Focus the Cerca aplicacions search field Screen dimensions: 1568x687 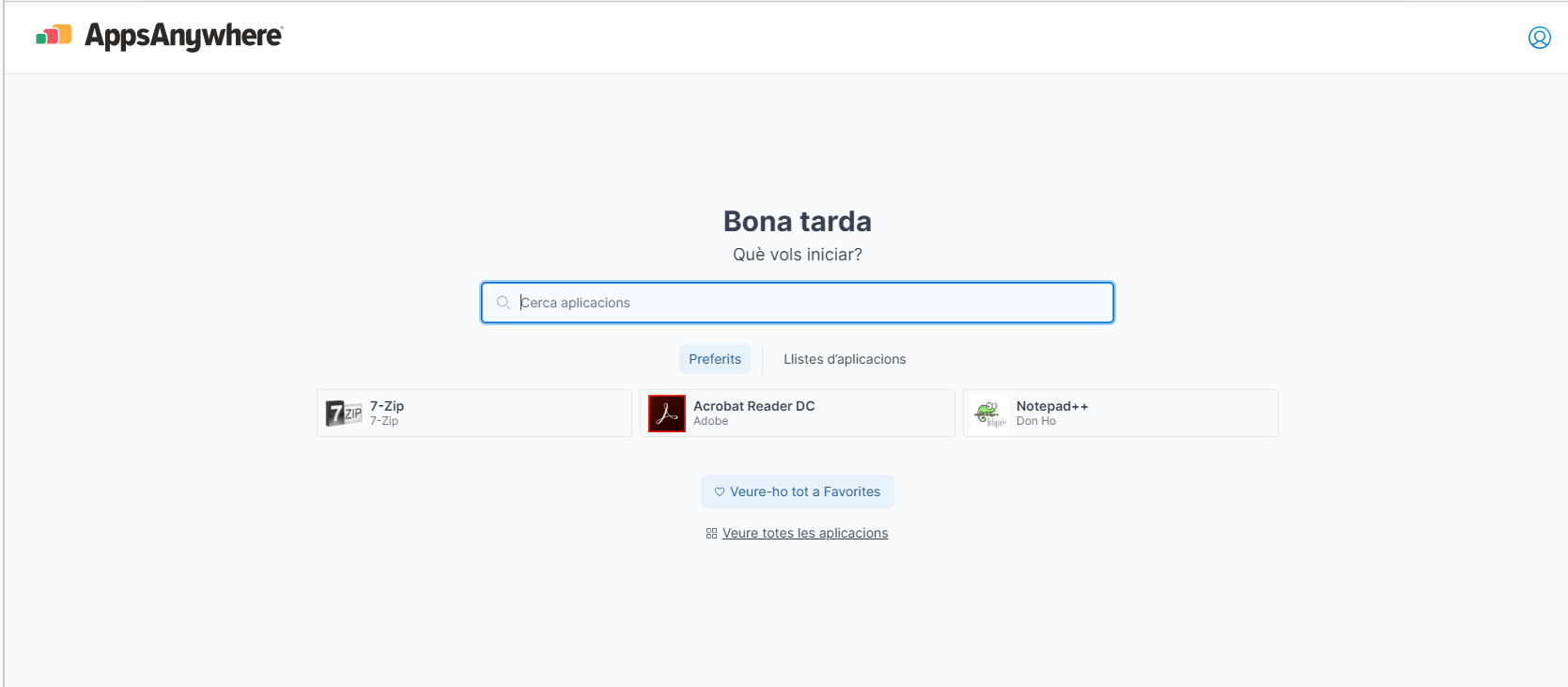pos(798,303)
